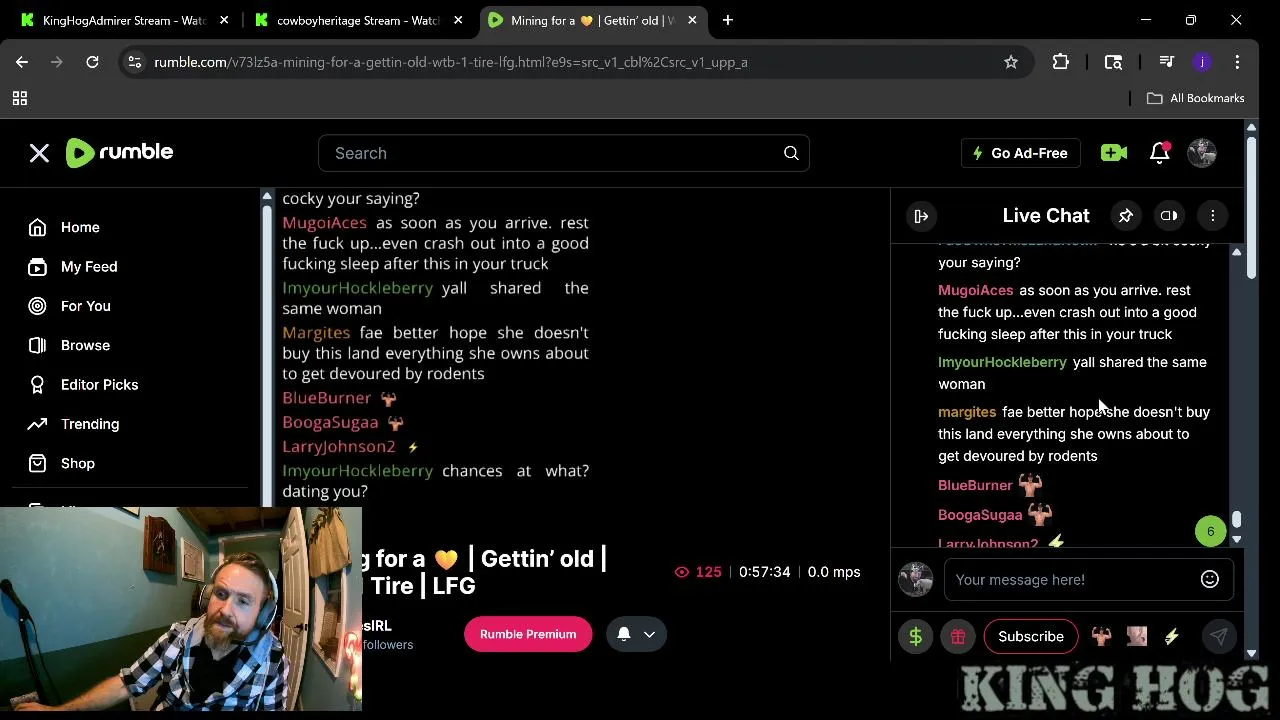Viewport: 1280px width, 720px height.
Task: Open Chrome media controls icon
Action: pyautogui.click(x=1166, y=62)
